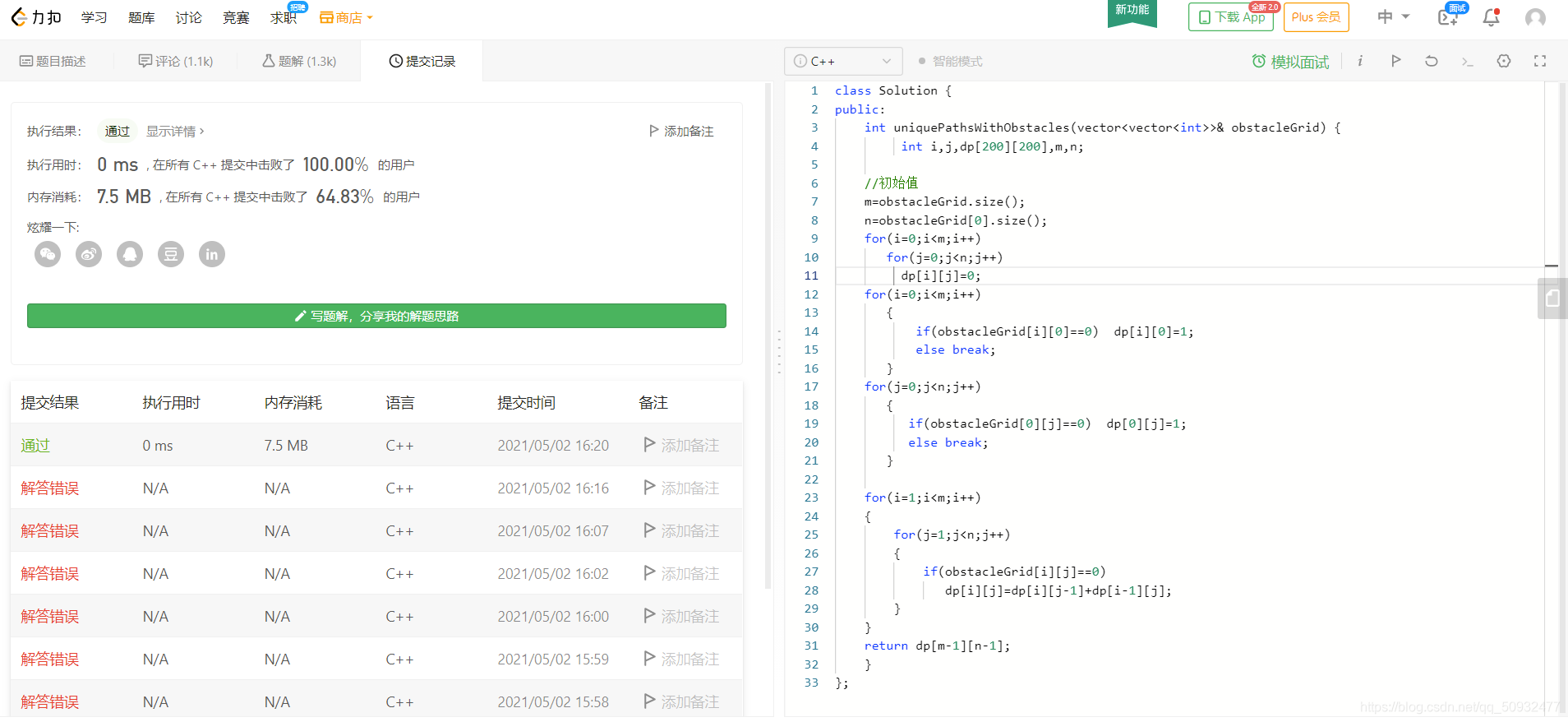The width and height of the screenshot is (1568, 722).
Task: Open 解答错误 submission from 15:59
Action: [x=50, y=659]
